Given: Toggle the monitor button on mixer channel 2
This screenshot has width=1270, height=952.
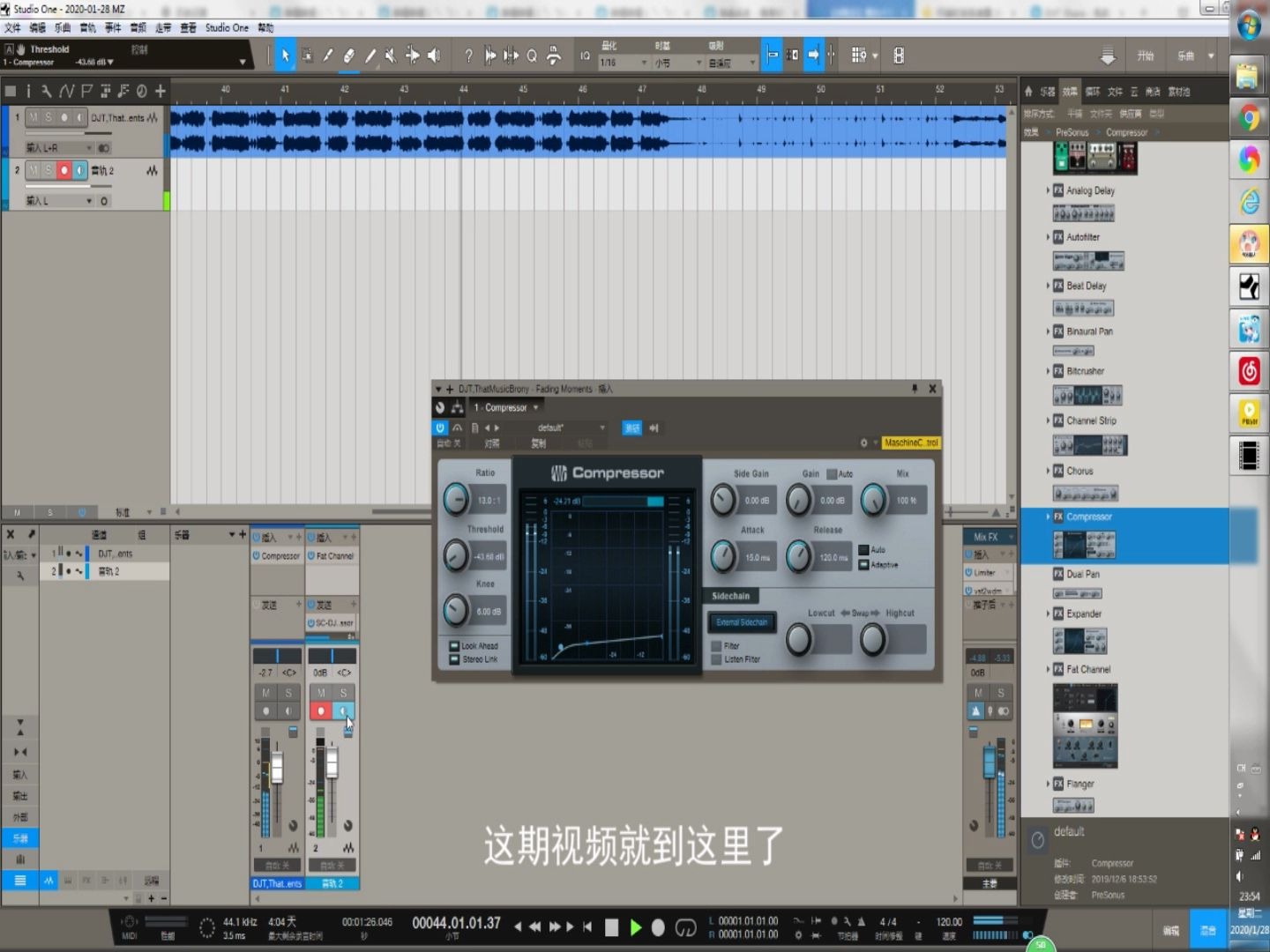Looking at the screenshot, I should point(344,710).
